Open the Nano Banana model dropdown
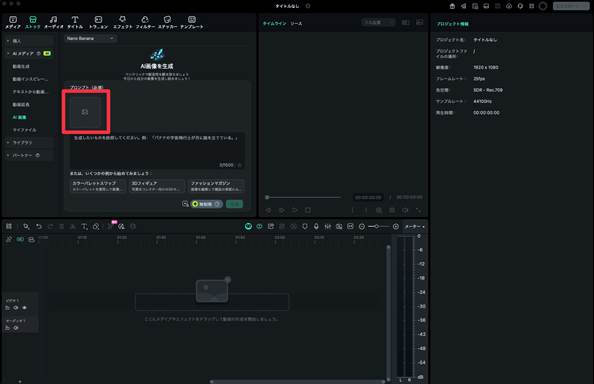 (90, 39)
